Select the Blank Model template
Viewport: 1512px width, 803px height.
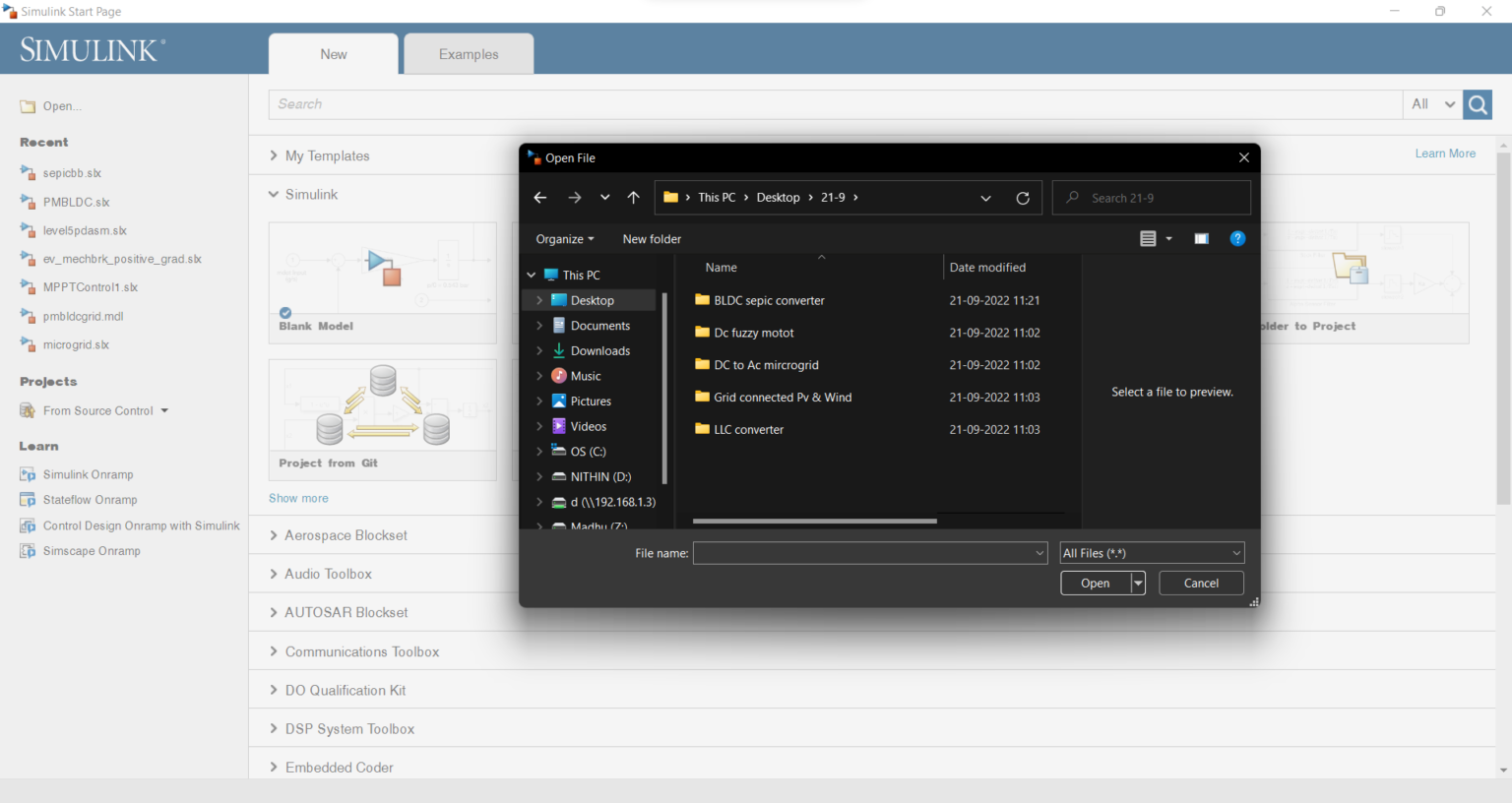382,282
